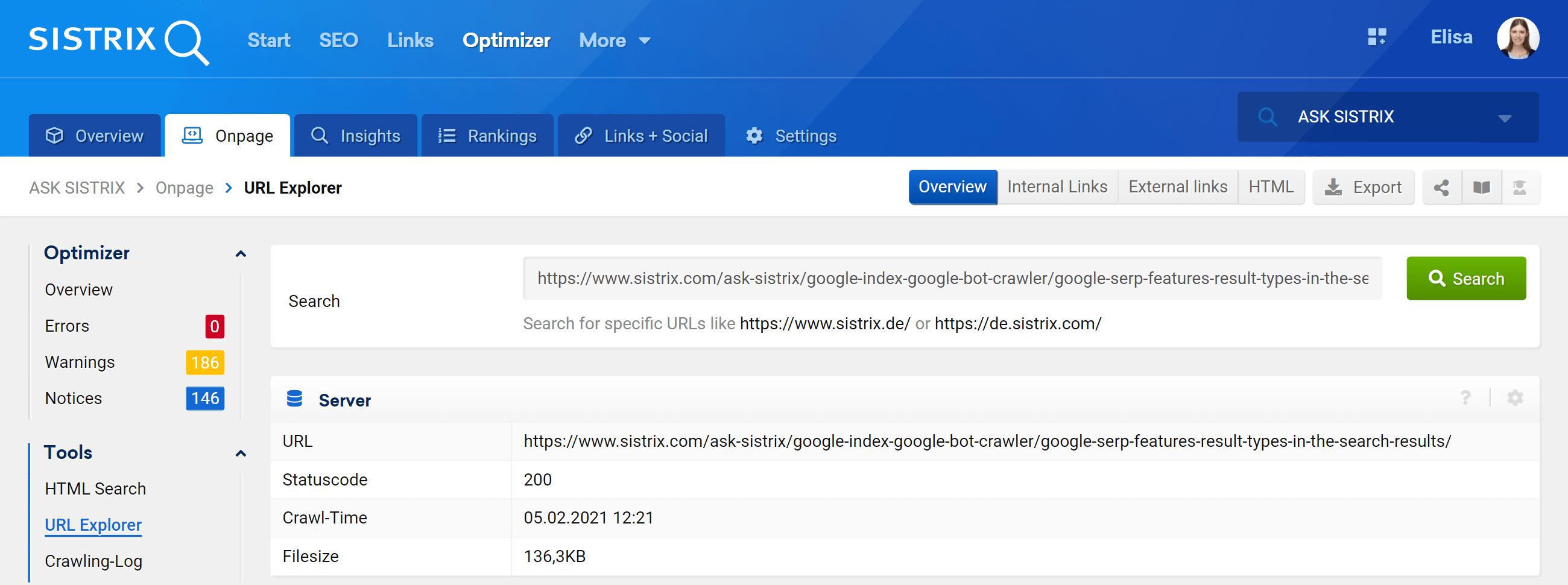The image size is (1568, 585).
Task: Open the Server box settings gear
Action: 1514,398
